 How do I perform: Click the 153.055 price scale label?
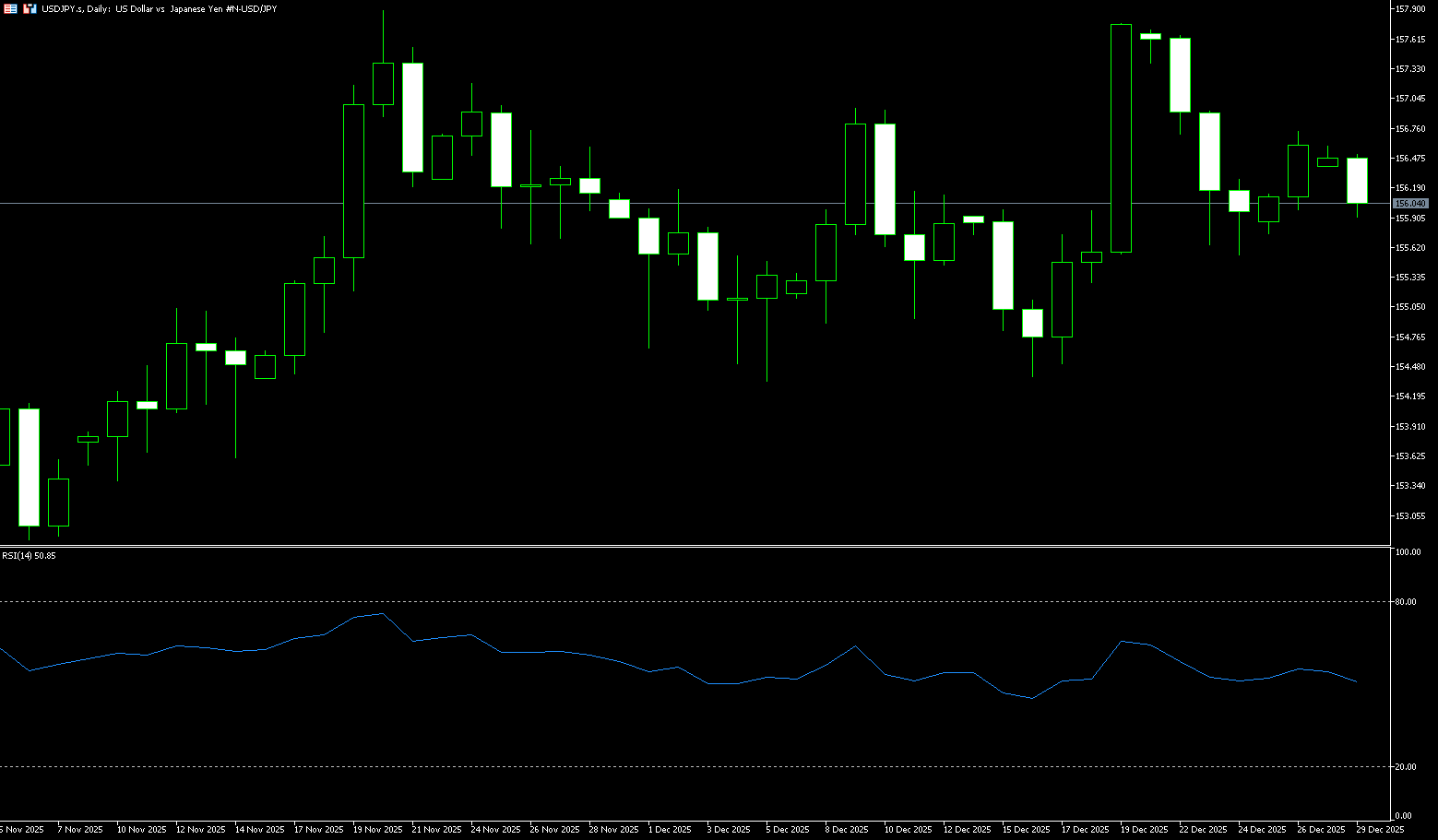(1410, 516)
